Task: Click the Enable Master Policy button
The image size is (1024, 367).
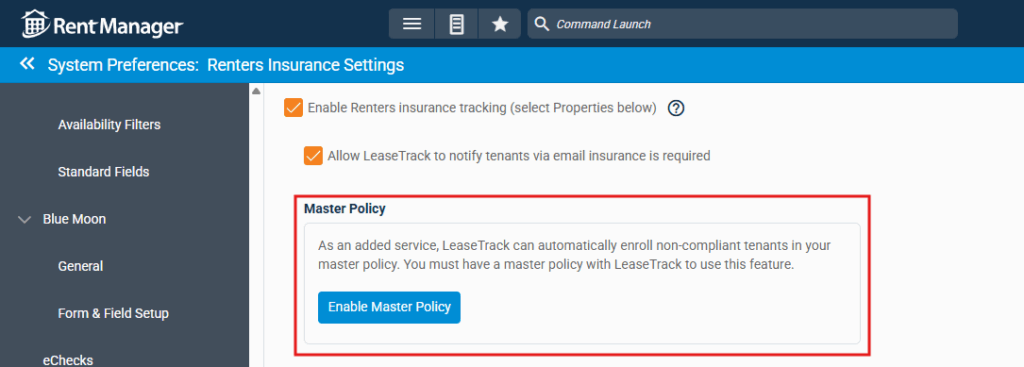Action: pos(389,307)
